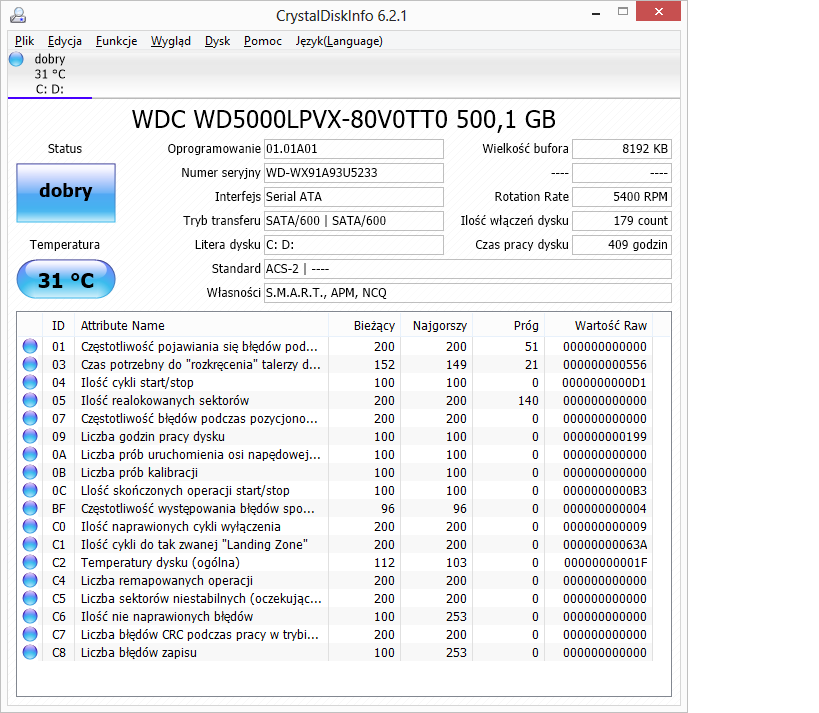This screenshot has height=713, width=819.
Task: Click status orb for attribute 07
Action: pyautogui.click(x=30, y=418)
